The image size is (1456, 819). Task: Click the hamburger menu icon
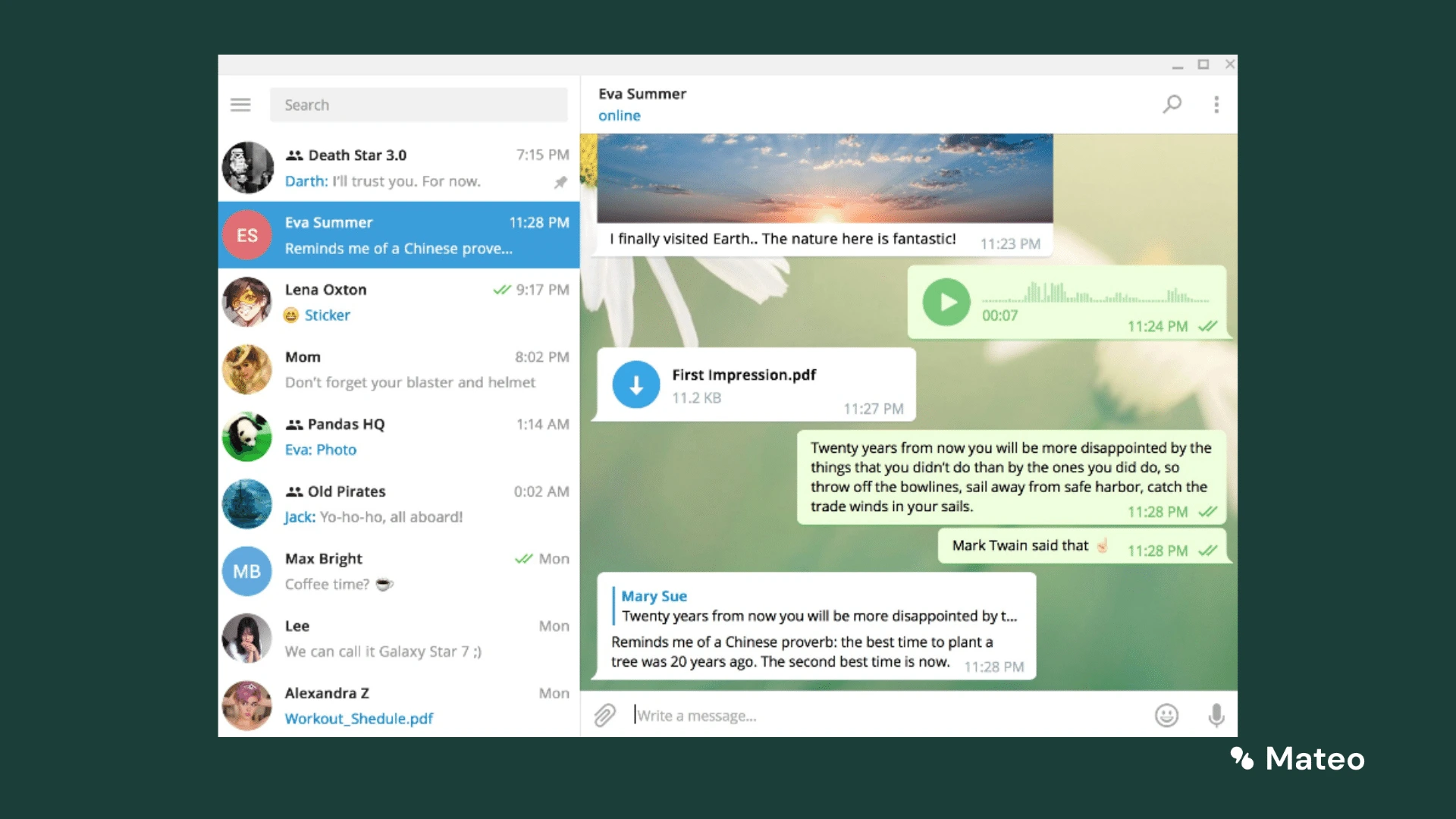(x=242, y=105)
